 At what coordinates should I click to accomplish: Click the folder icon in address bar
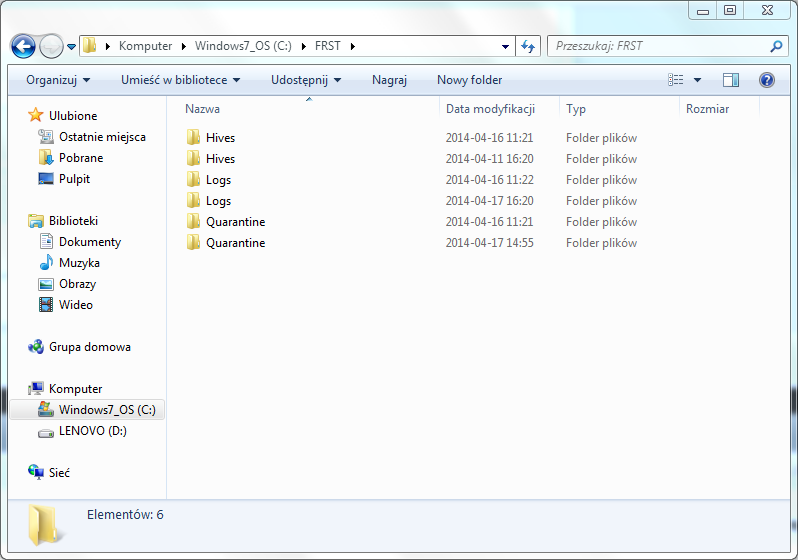[x=90, y=45]
